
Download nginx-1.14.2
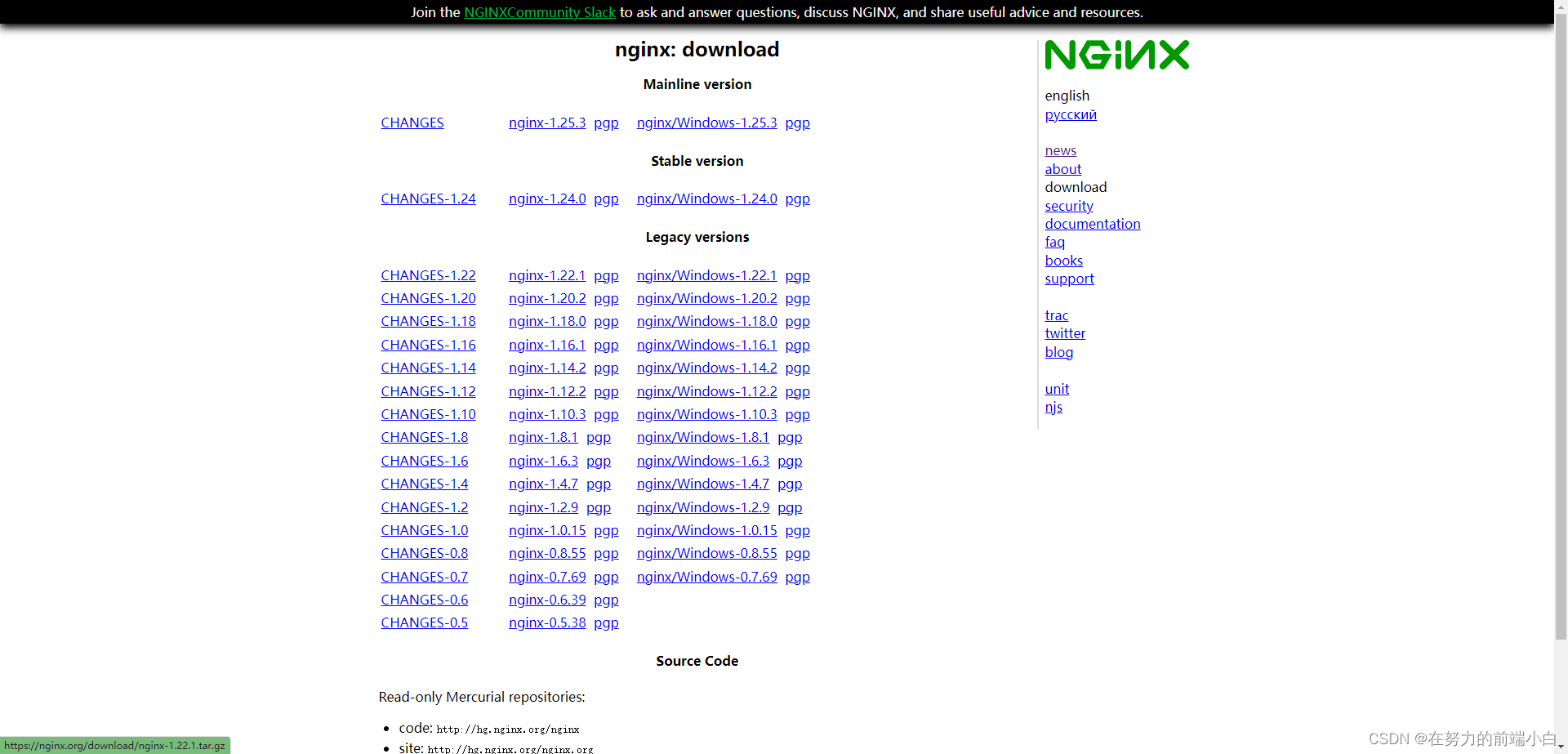tap(547, 368)
